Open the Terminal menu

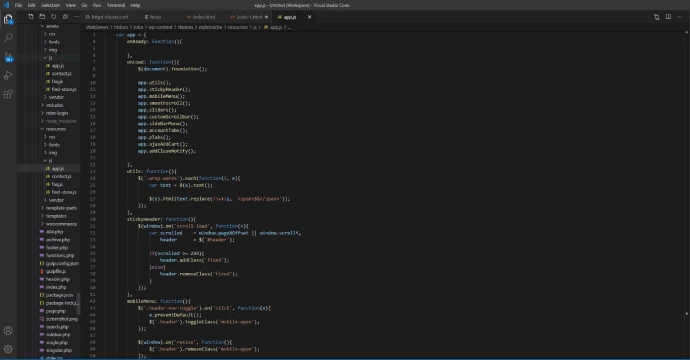coord(116,5)
